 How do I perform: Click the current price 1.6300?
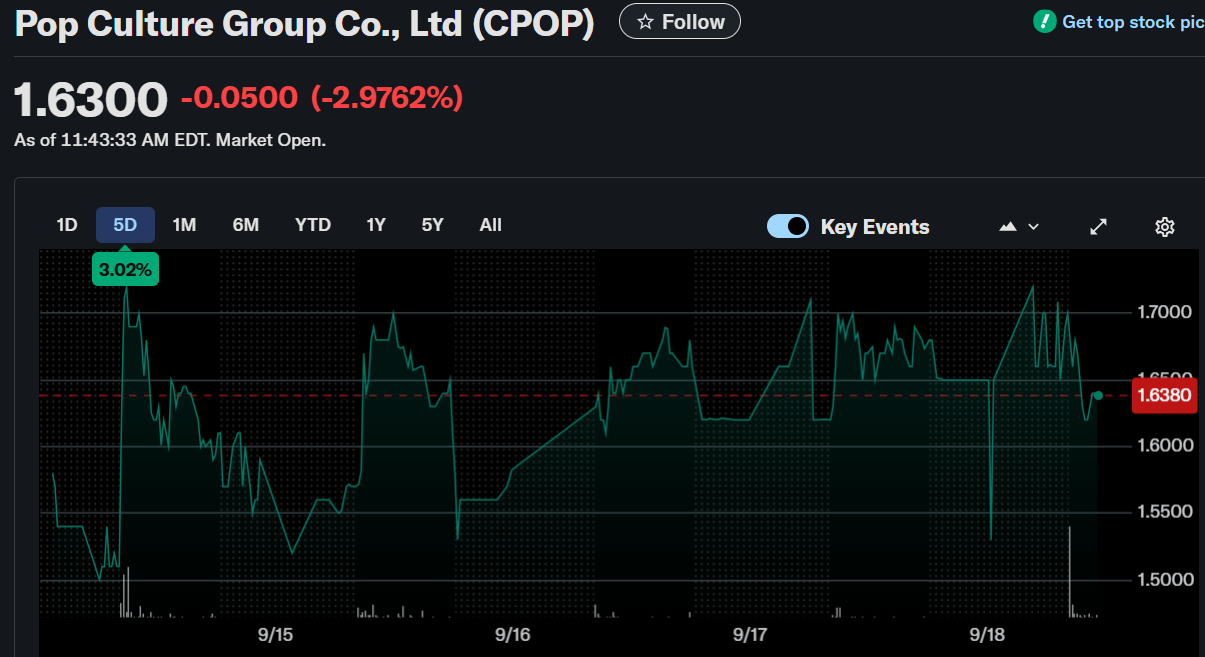tap(91, 99)
